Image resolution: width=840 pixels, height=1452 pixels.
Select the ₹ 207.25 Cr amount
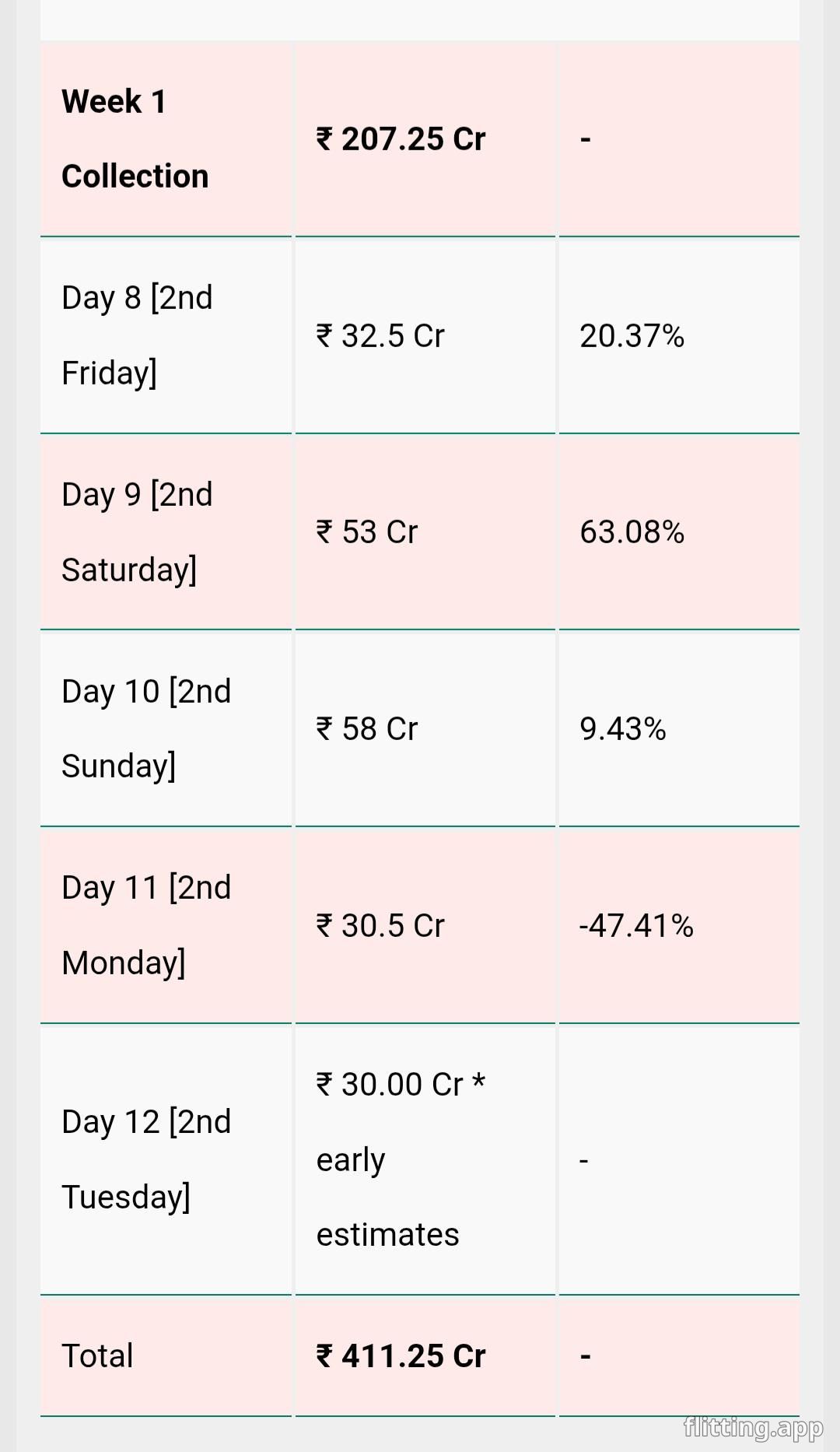point(401,139)
